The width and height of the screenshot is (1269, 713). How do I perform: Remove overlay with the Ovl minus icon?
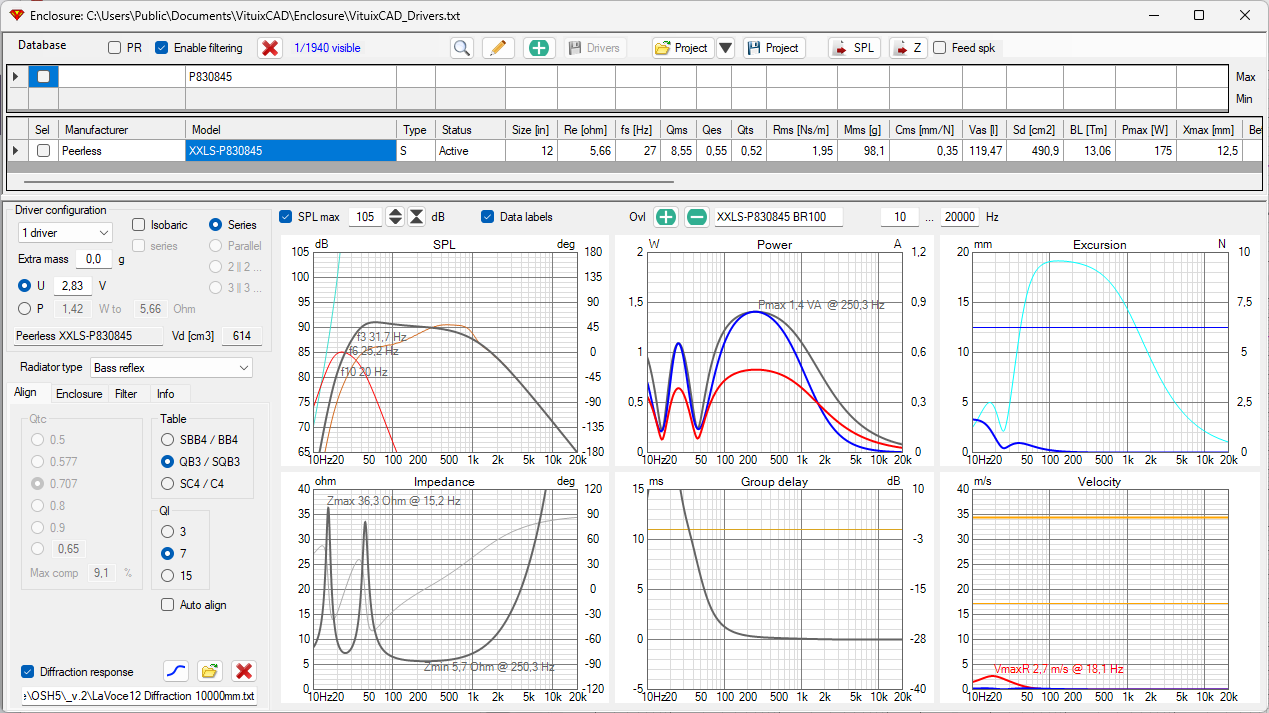(697, 217)
